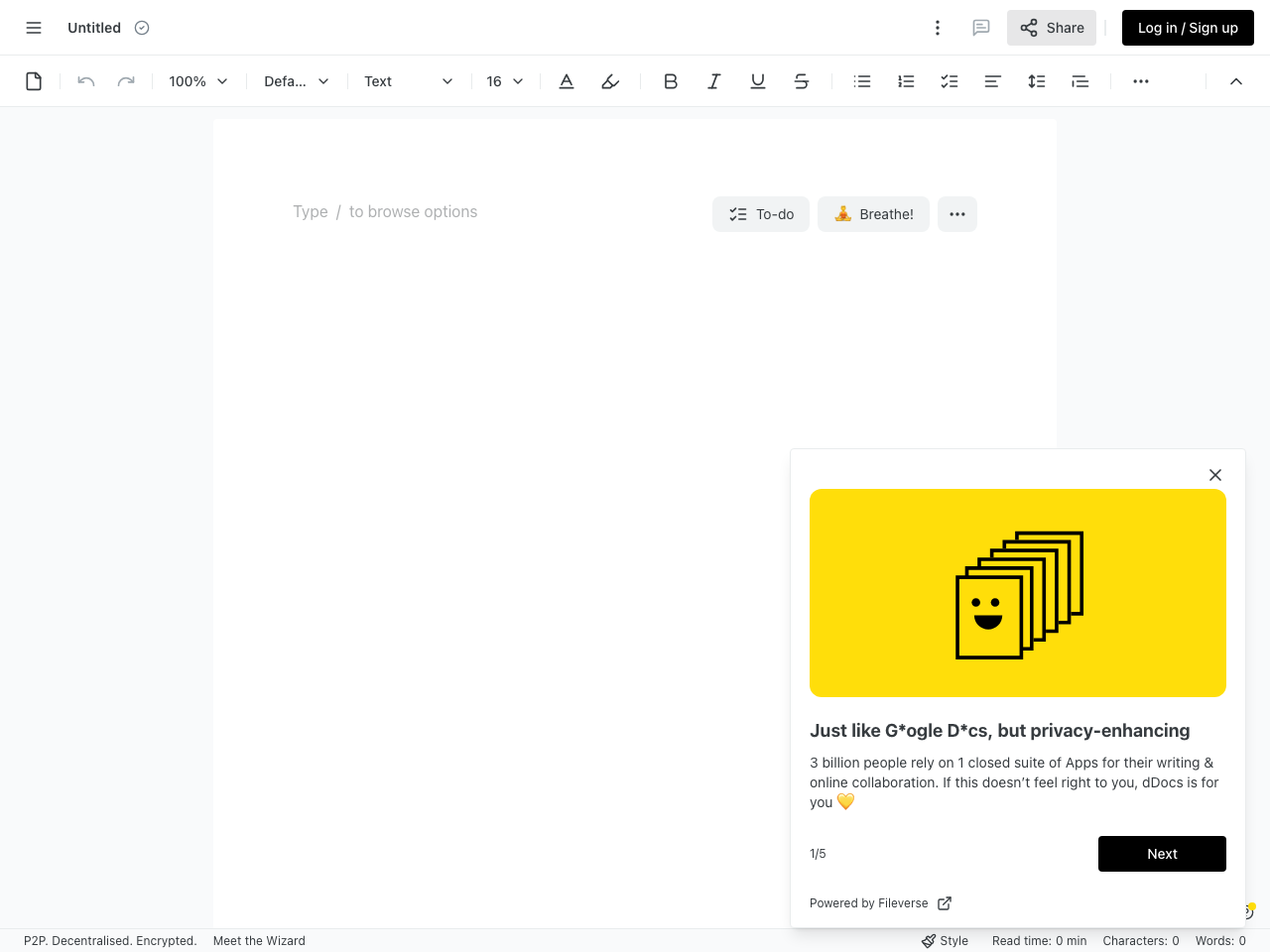1270x952 pixels.
Task: Adjust line spacing via the spacing icon
Action: (x=1036, y=80)
